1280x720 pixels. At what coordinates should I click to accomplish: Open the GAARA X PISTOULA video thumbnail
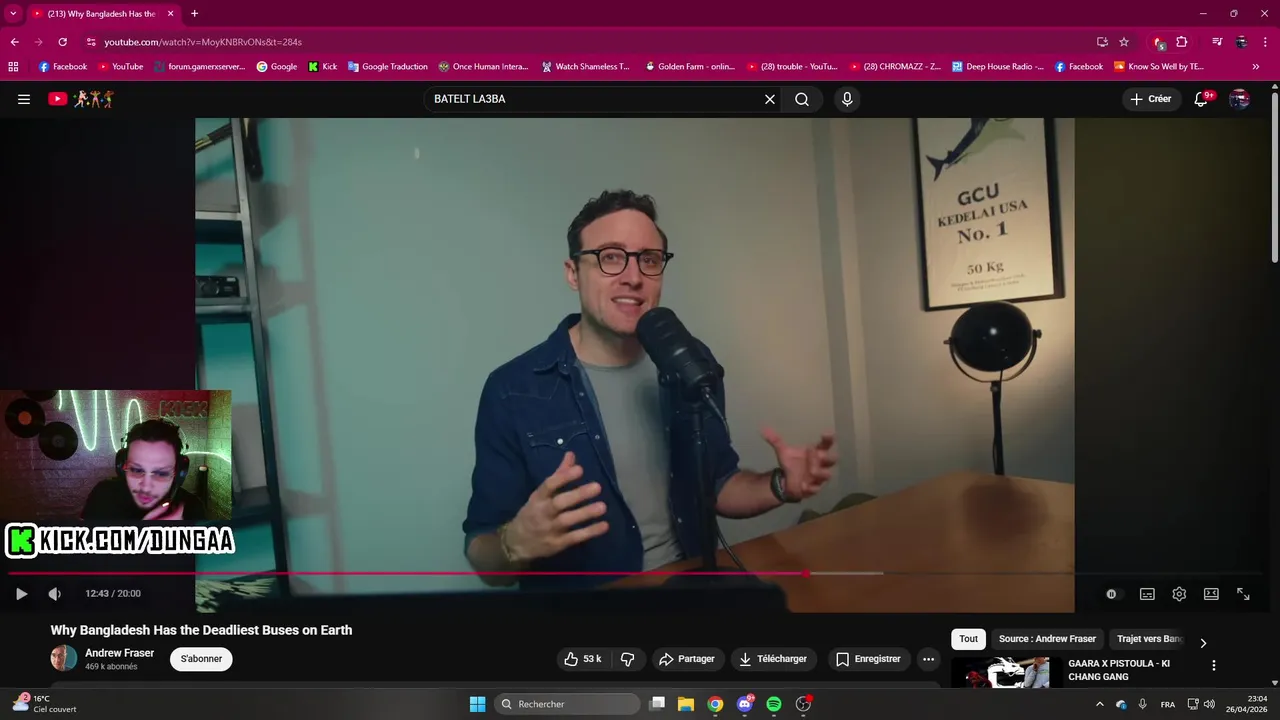pyautogui.click(x=1005, y=672)
